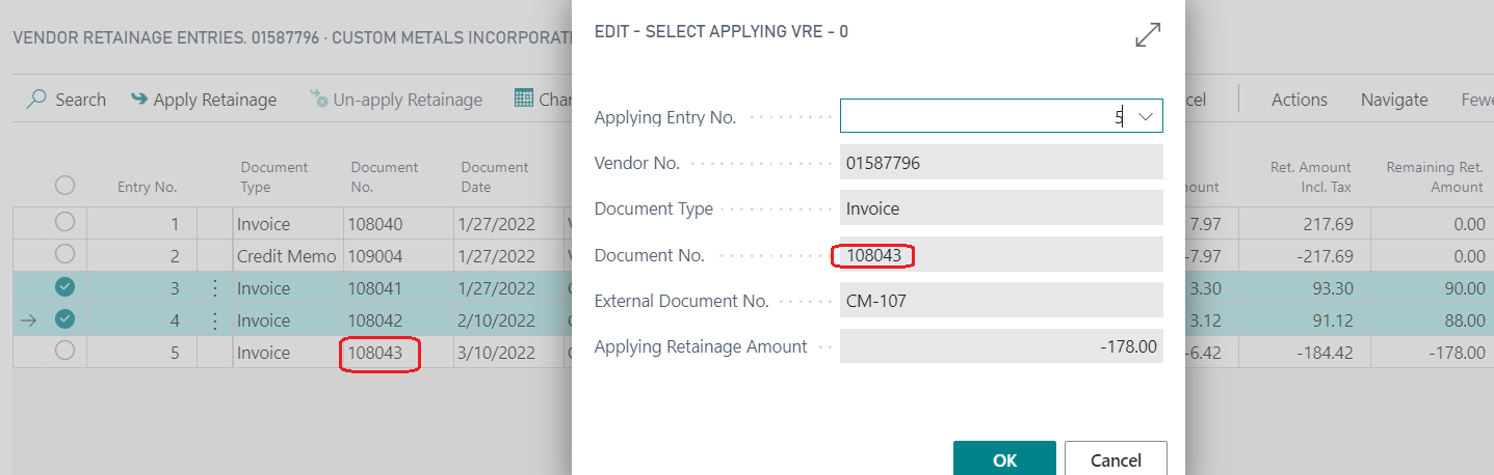Open the row menu for entry 4
This screenshot has width=1494, height=475.
214,321
